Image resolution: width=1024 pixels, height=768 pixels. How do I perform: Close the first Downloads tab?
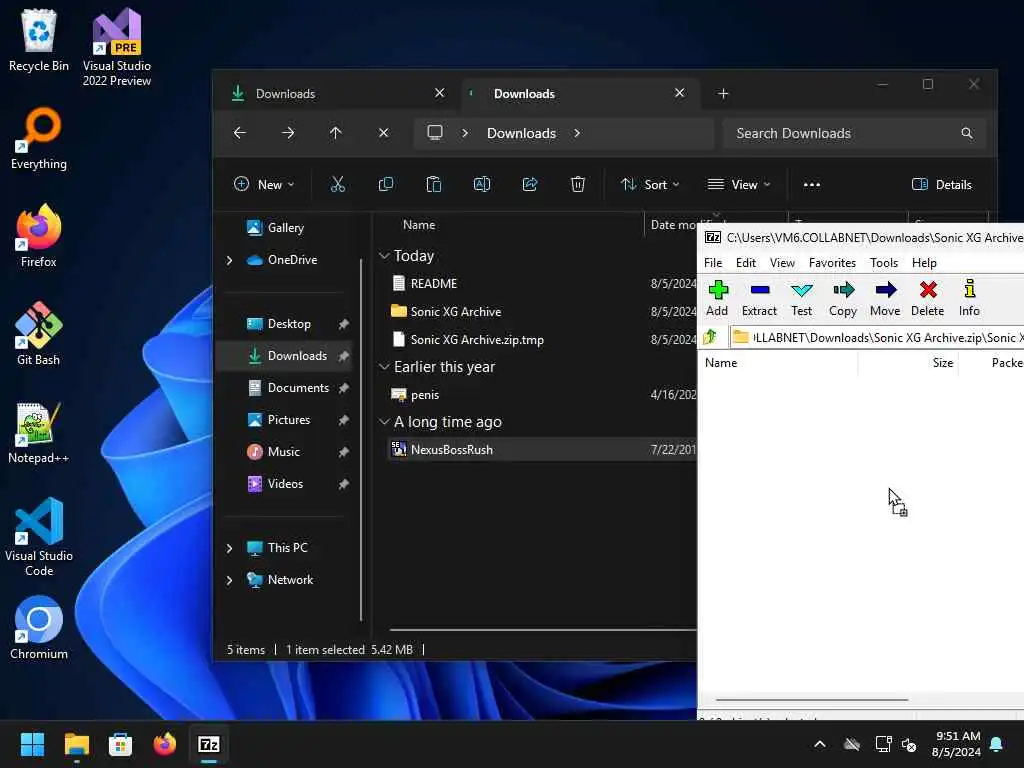(440, 93)
